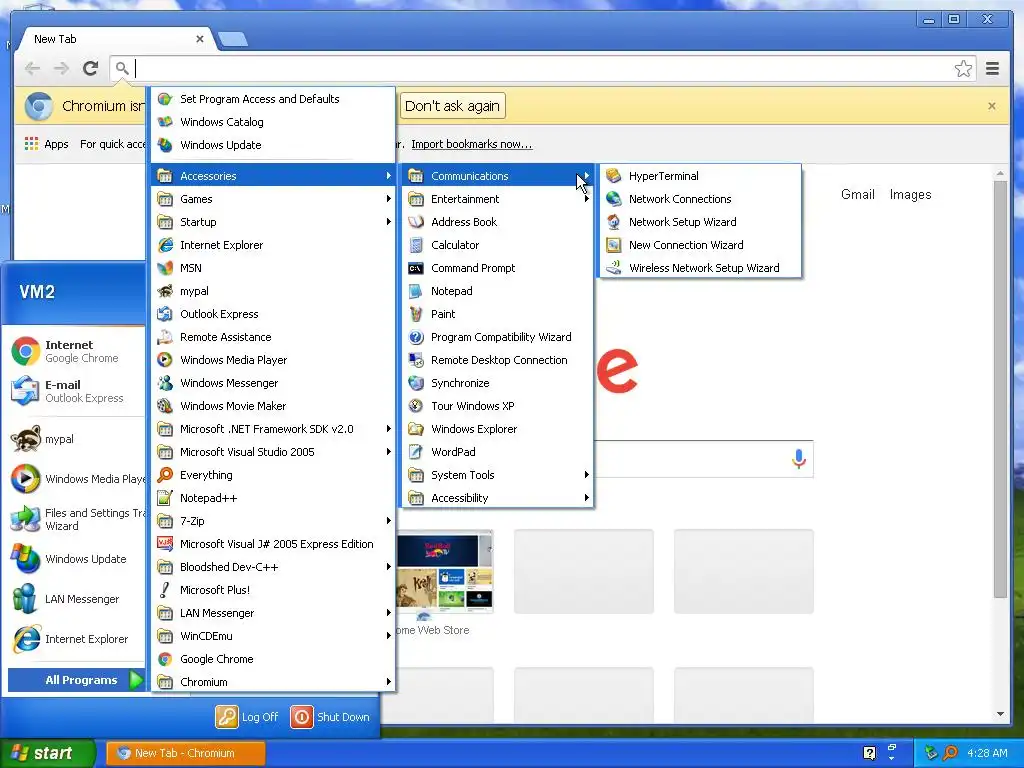
Task: Open Apps shortcut in bookmarks bar
Action: [46, 144]
